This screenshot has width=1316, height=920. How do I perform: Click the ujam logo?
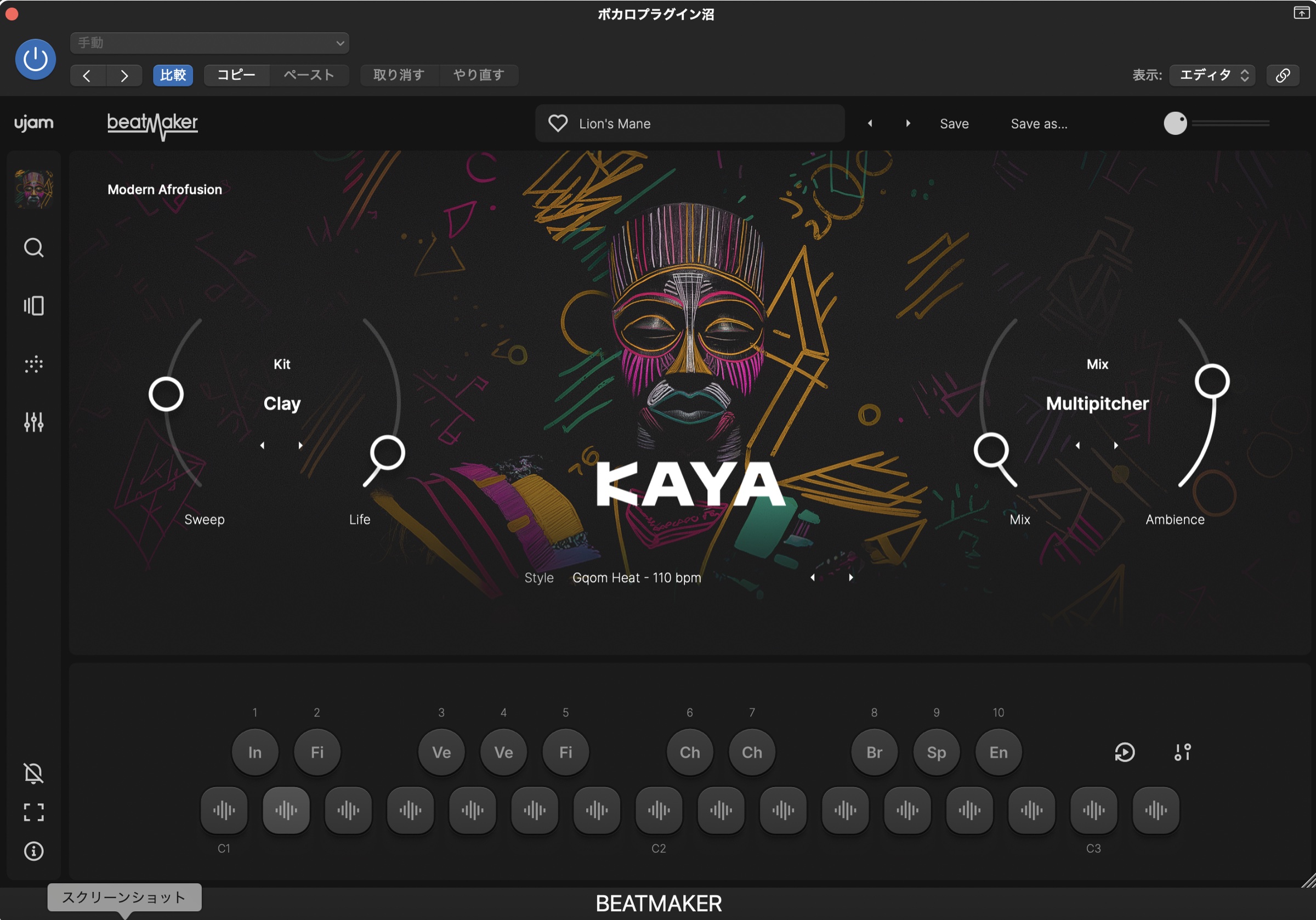[x=34, y=123]
